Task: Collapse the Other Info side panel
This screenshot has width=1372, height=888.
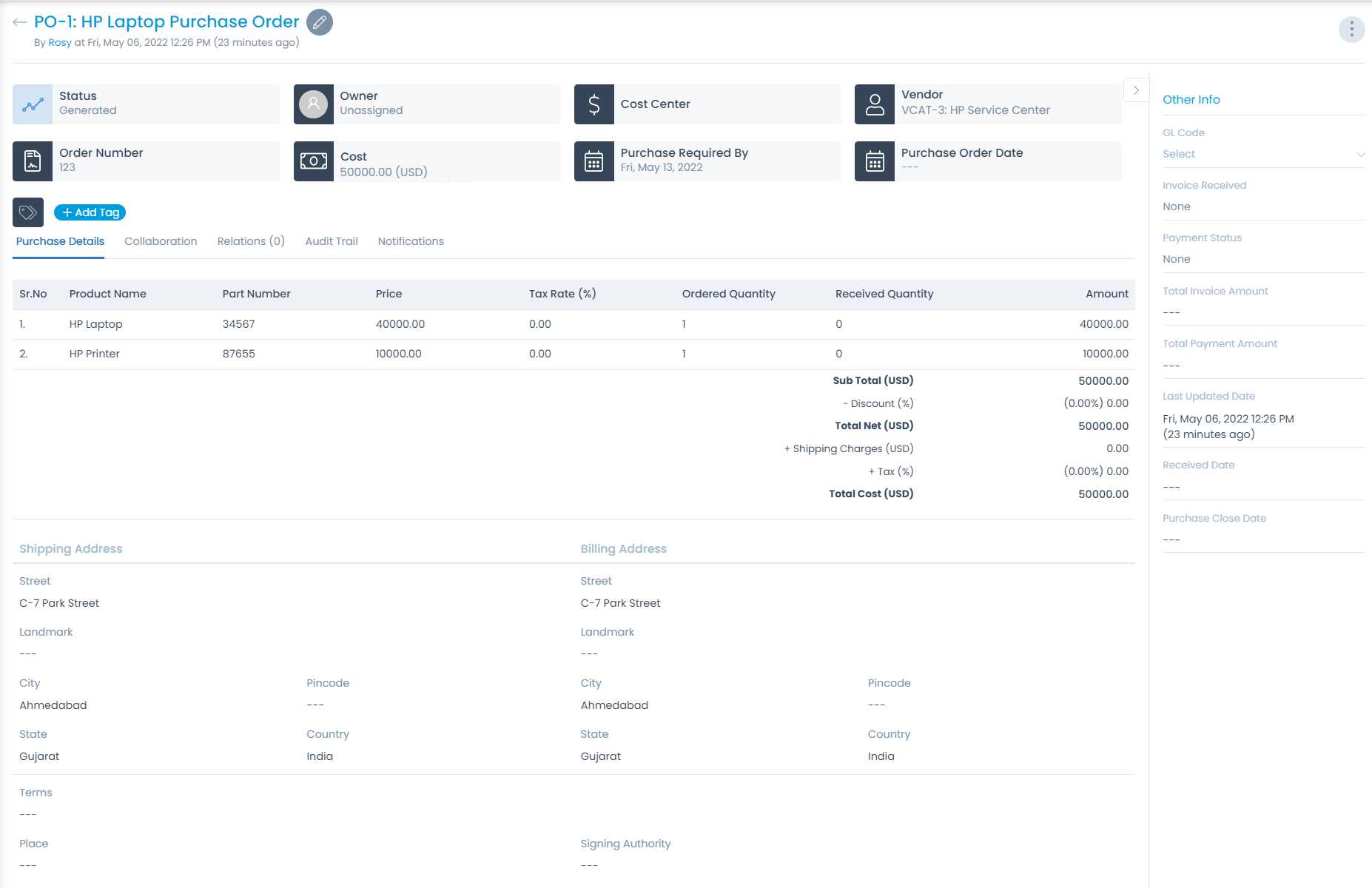Action: click(x=1136, y=90)
